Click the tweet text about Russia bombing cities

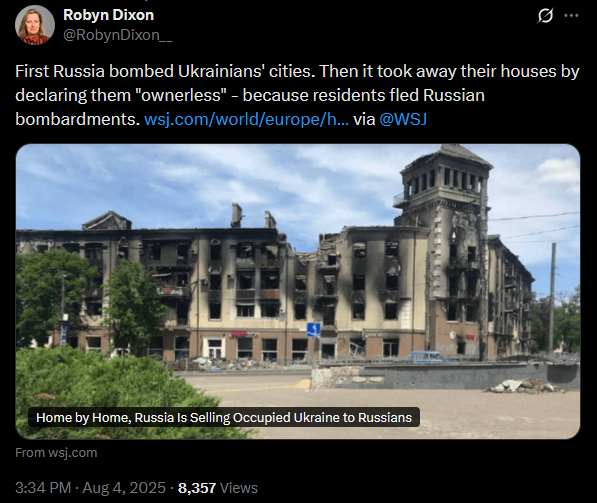297,95
